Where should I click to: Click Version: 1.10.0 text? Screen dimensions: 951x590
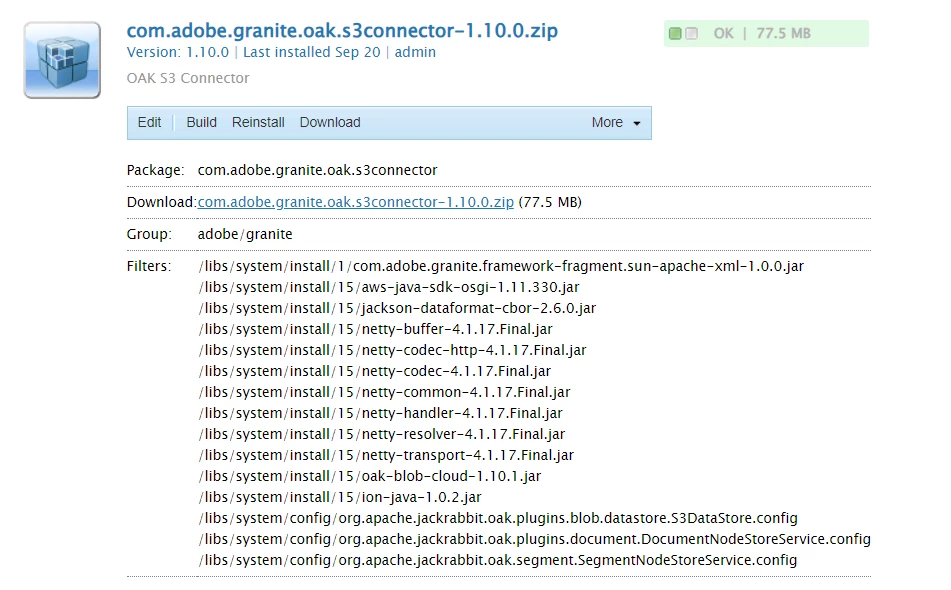tap(178, 52)
